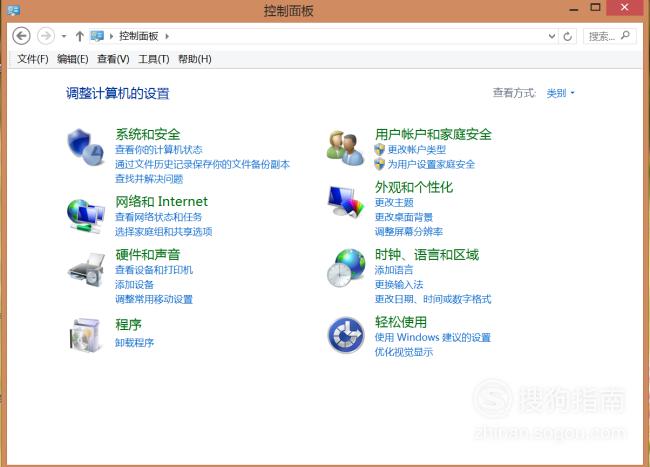Open the 网络和 Internet heading
Viewport: 650px width, 467px height.
[x=161, y=201]
